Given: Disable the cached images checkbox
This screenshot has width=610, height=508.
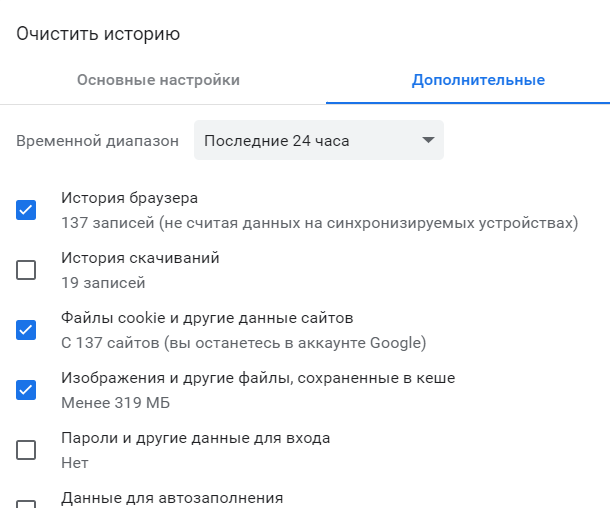Looking at the screenshot, I should pos(26,390).
